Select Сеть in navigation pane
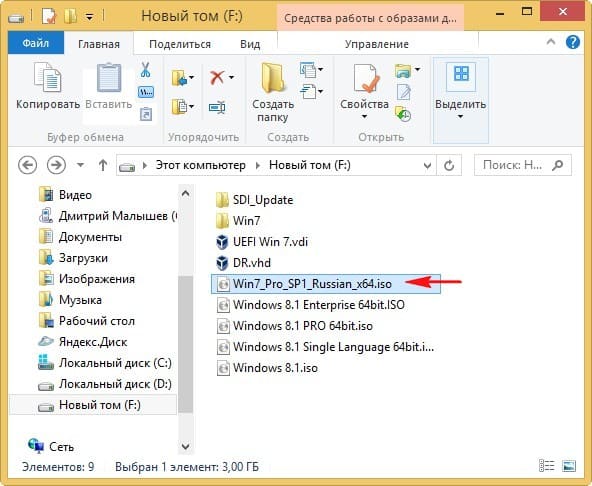592x486 pixels. point(61,447)
